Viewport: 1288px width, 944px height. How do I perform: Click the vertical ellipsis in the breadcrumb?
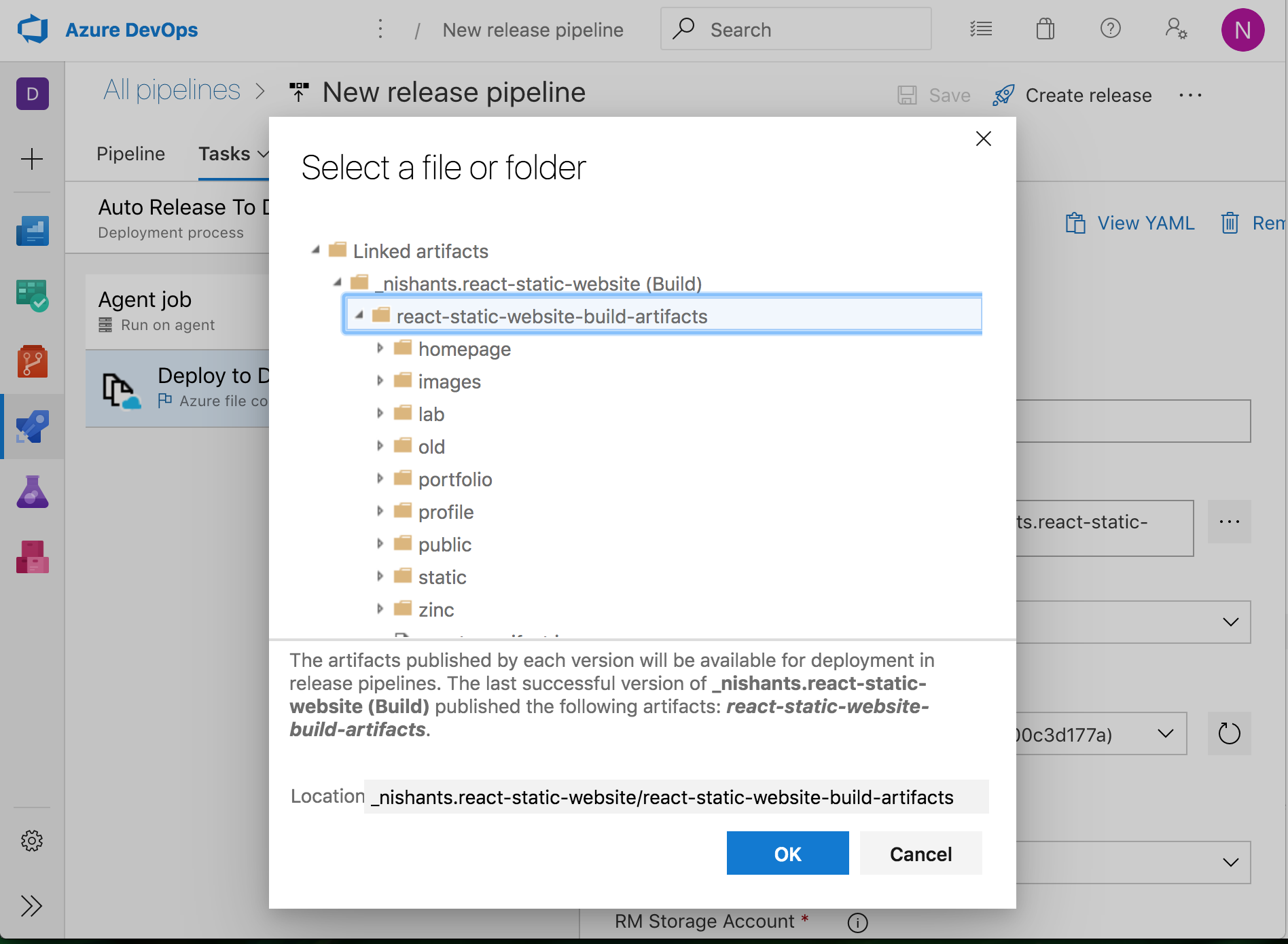click(380, 29)
